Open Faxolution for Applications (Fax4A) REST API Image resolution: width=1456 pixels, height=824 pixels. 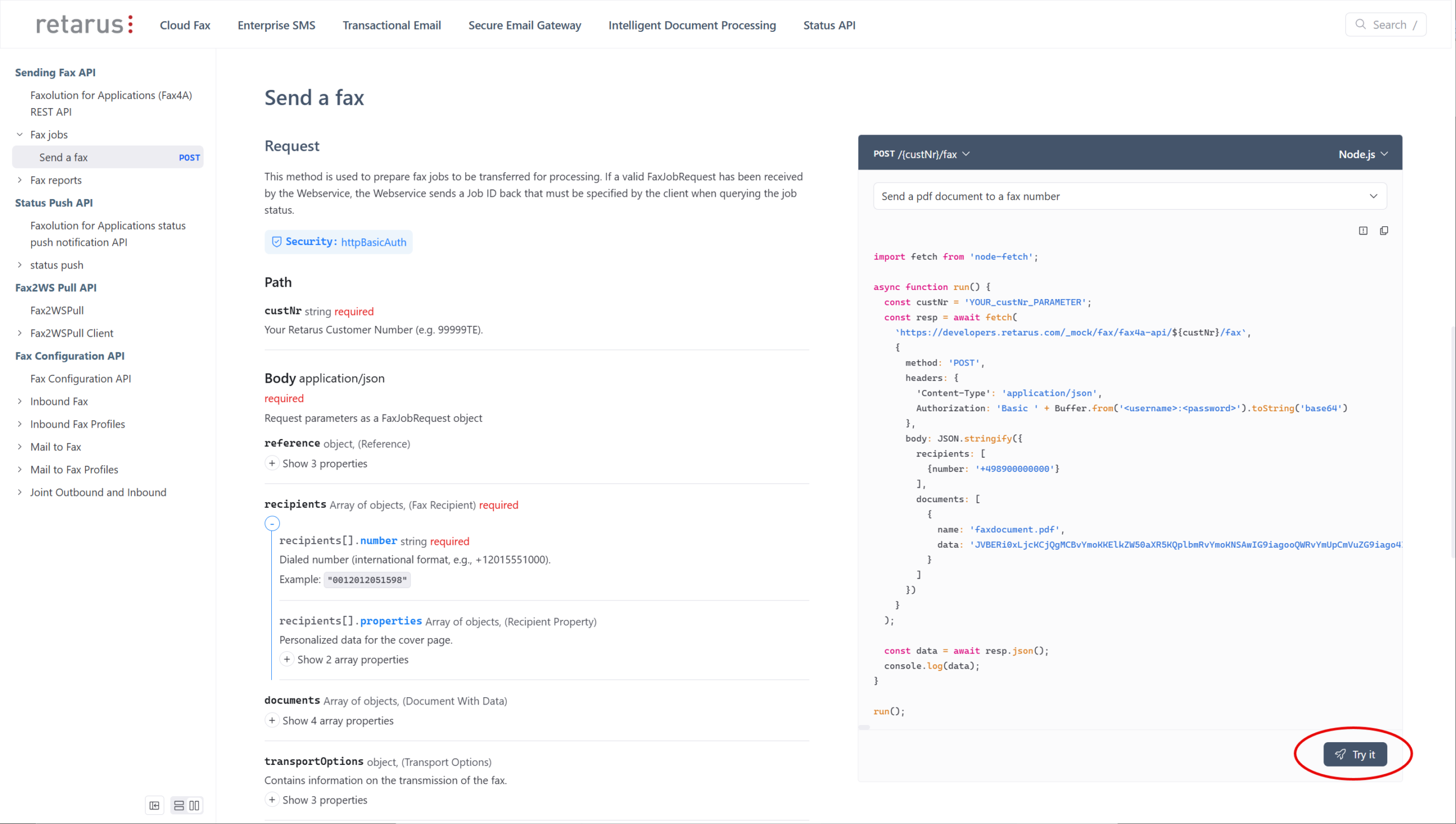(111, 103)
